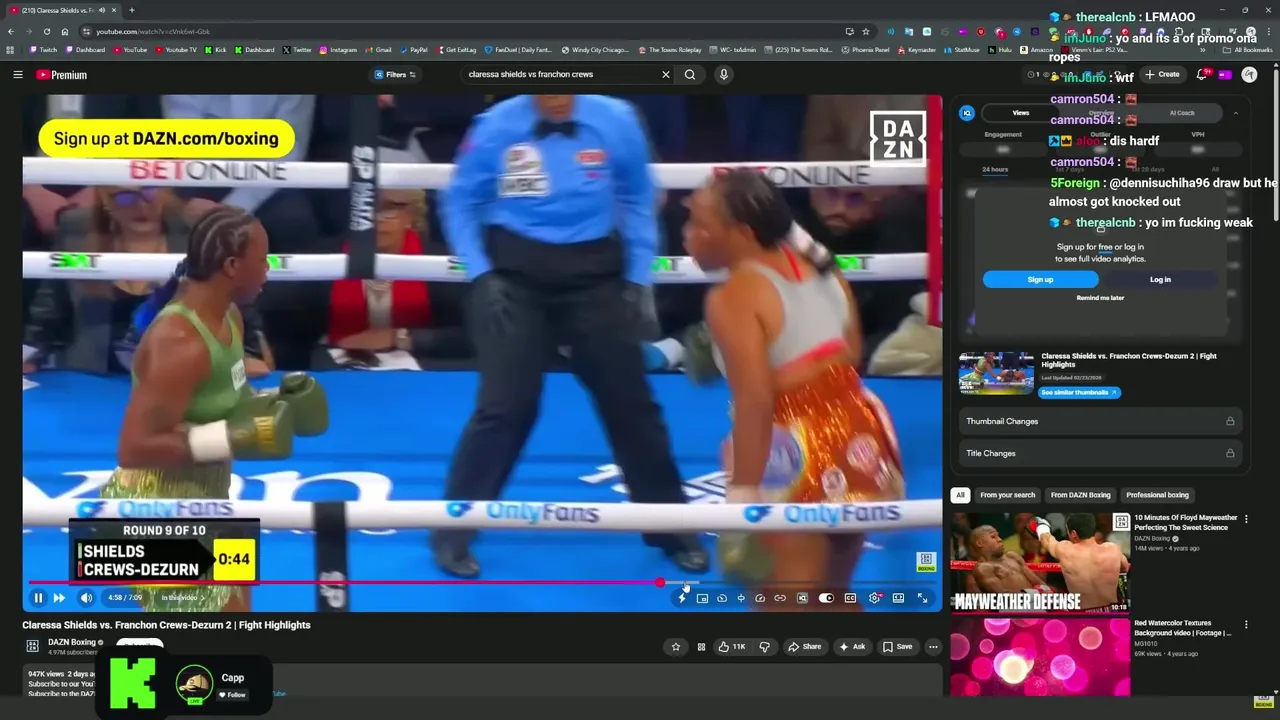
Task: Dislike the video
Action: pos(764,647)
